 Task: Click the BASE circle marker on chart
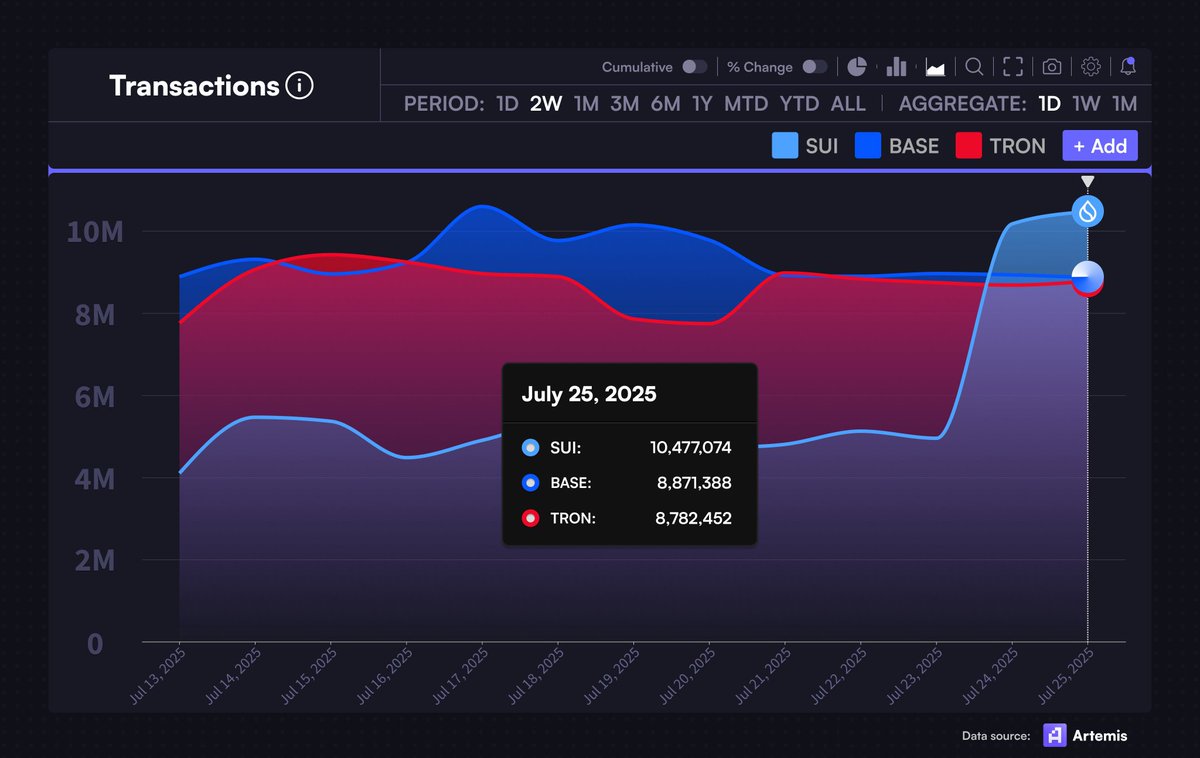click(1088, 277)
